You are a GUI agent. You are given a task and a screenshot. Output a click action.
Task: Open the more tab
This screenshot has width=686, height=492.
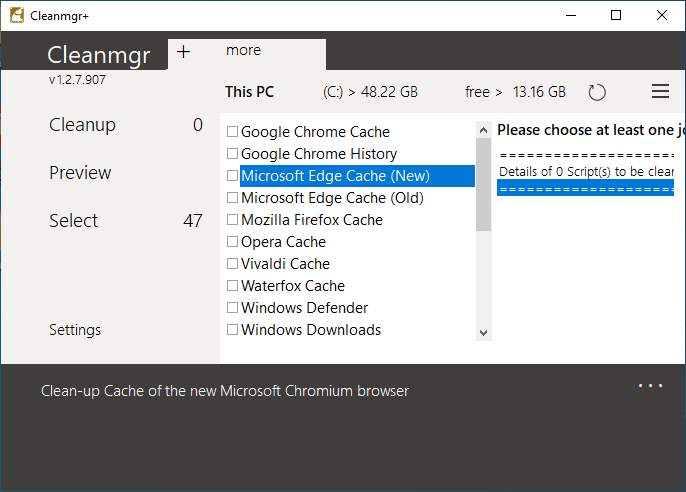pyautogui.click(x=243, y=50)
